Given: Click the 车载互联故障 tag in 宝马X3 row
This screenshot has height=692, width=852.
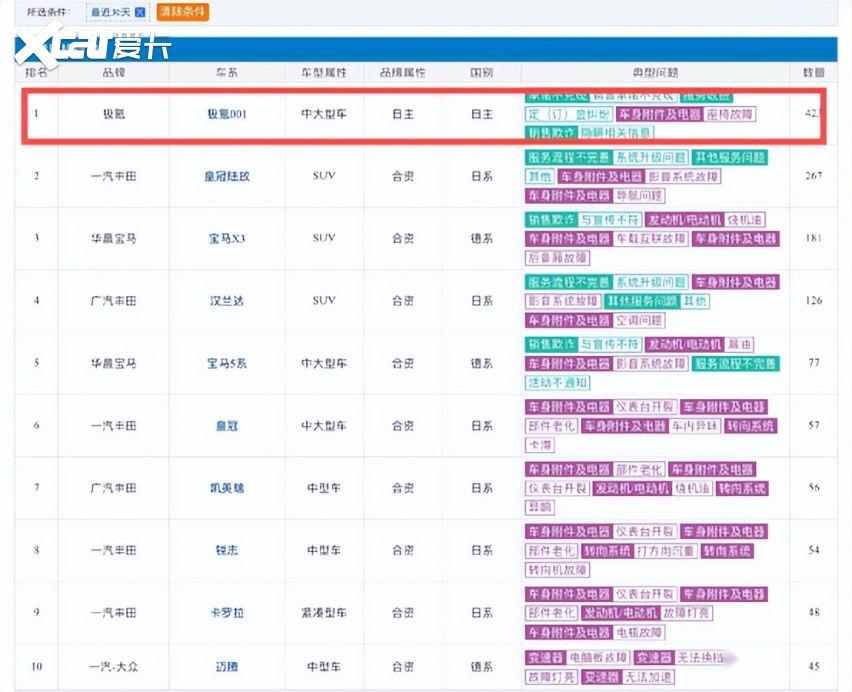Looking at the screenshot, I should [x=651, y=238].
